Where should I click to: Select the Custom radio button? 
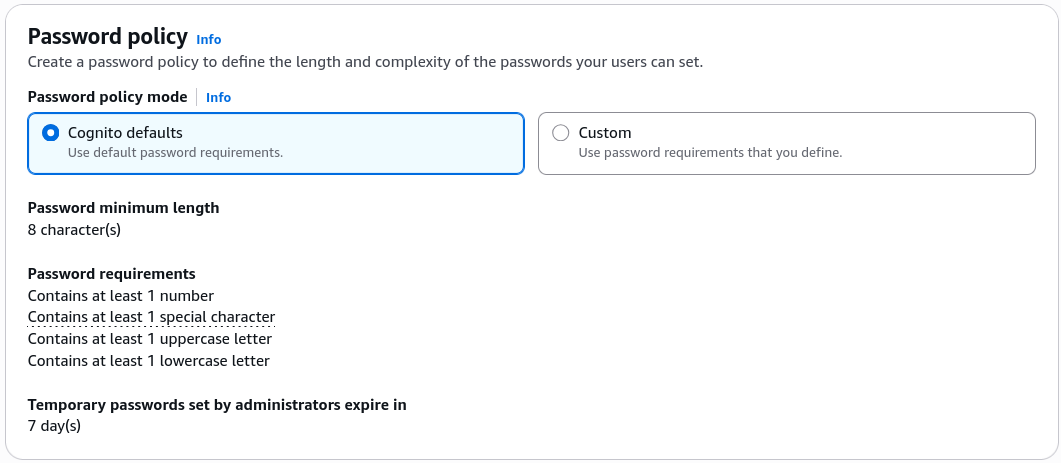(x=560, y=133)
